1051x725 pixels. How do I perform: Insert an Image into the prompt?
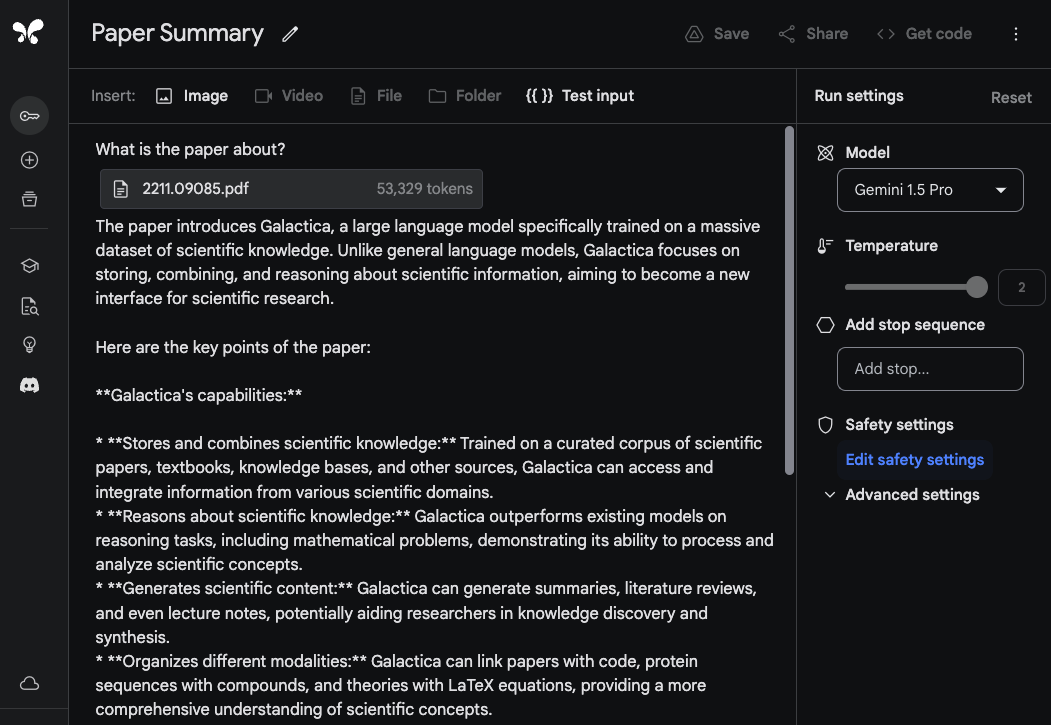click(x=192, y=96)
